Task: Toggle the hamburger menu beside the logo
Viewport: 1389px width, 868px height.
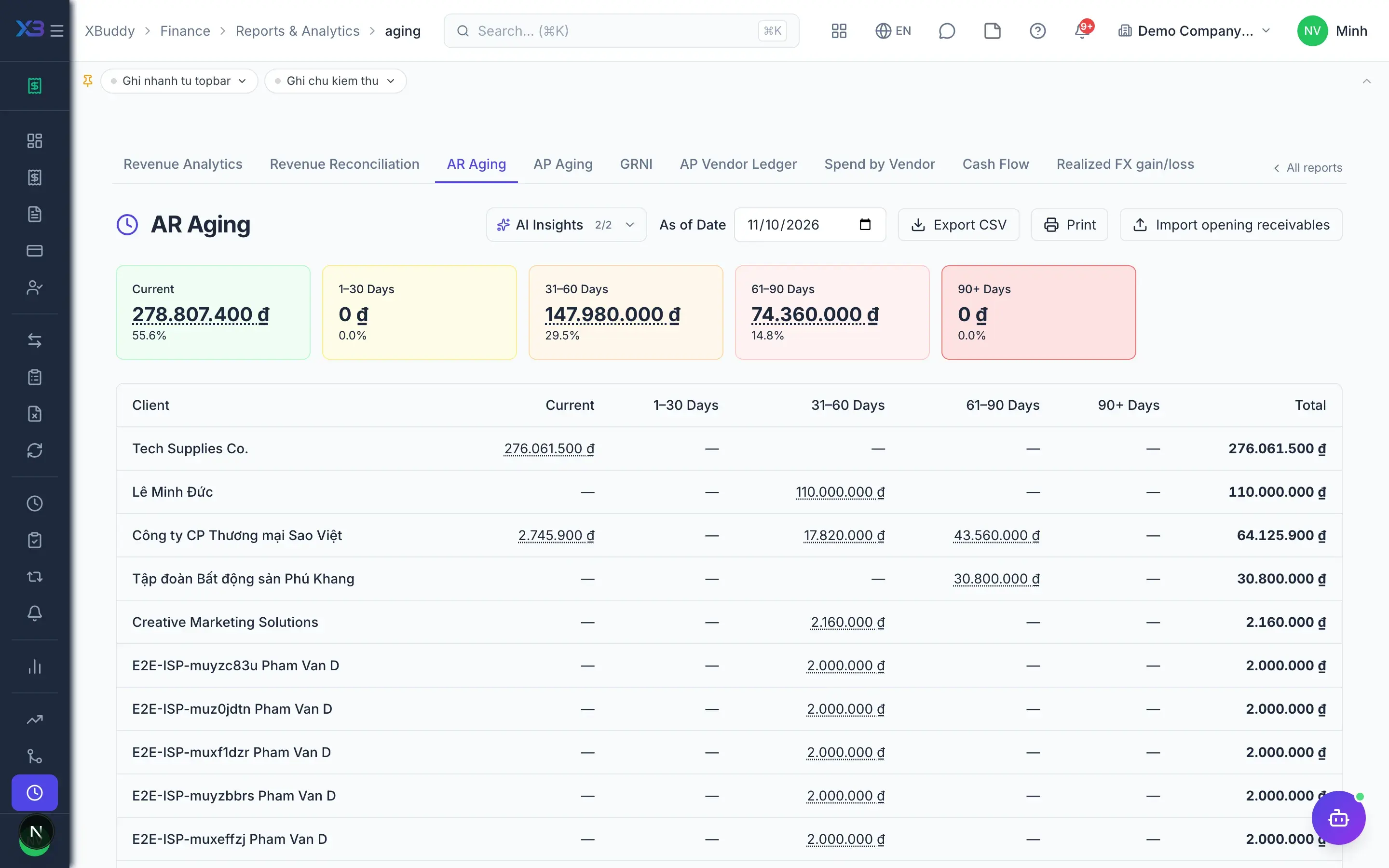Action: (x=57, y=30)
